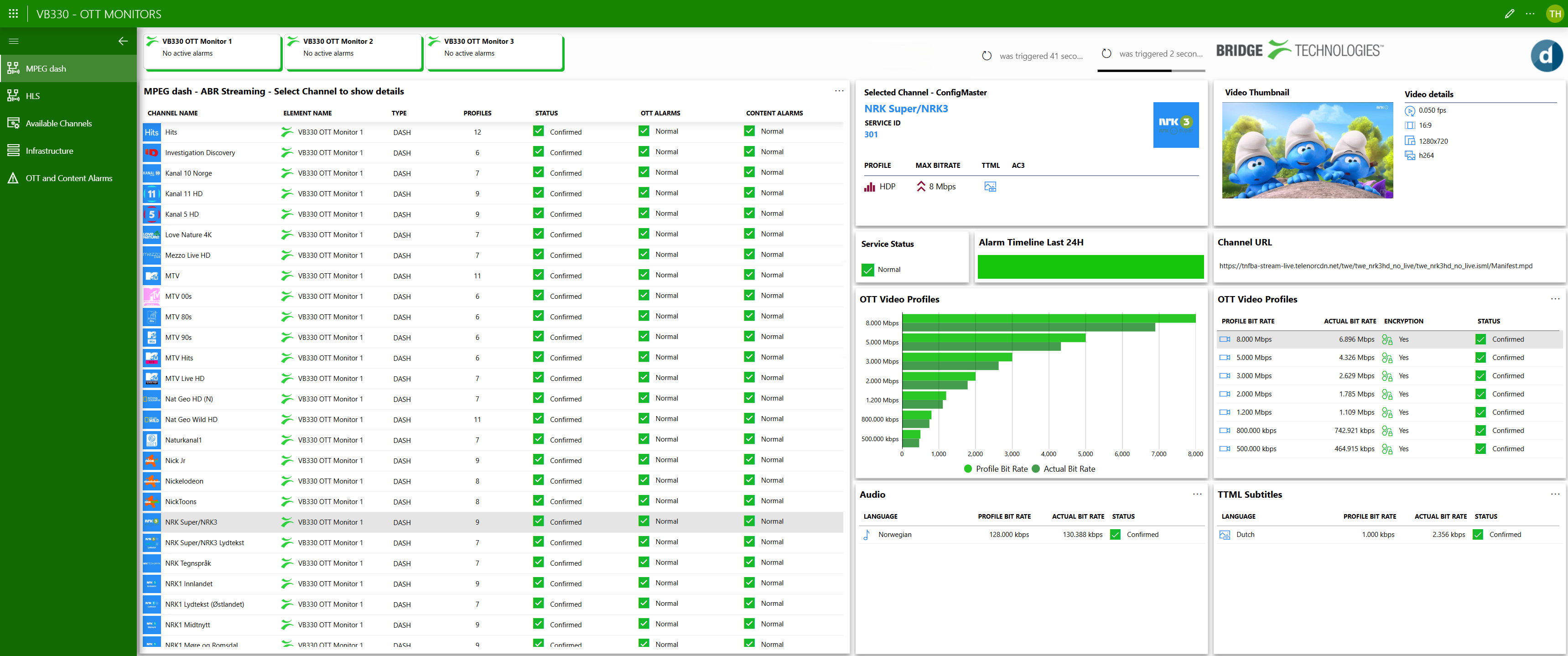
Task: Click the Kanal 11 HD channel logo
Action: pyautogui.click(x=151, y=194)
